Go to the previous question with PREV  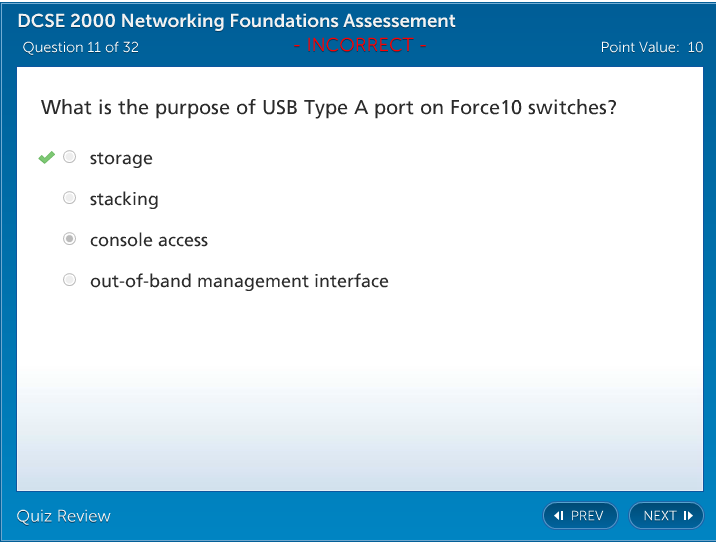[580, 516]
